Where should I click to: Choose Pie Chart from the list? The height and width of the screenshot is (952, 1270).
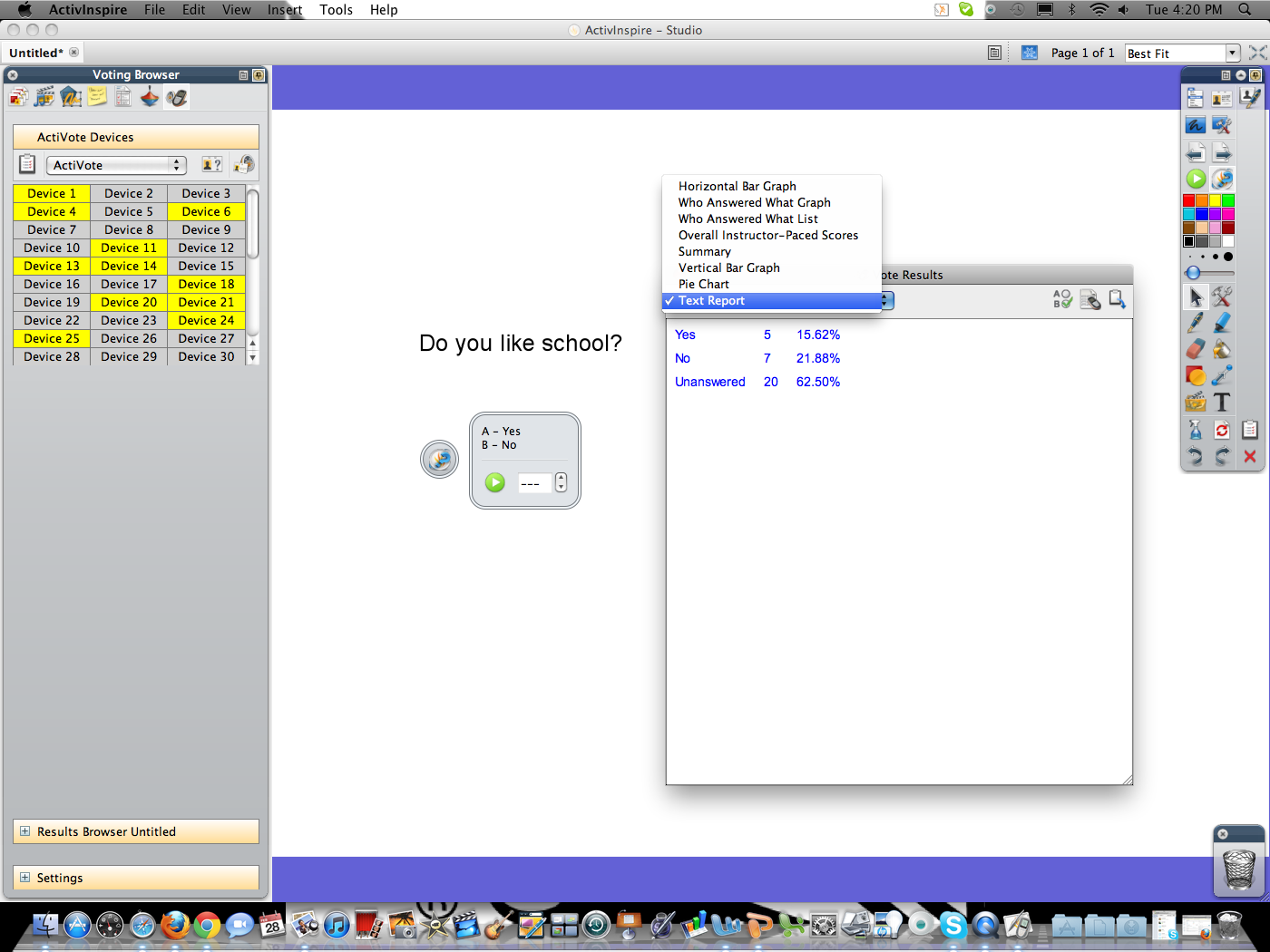point(704,284)
